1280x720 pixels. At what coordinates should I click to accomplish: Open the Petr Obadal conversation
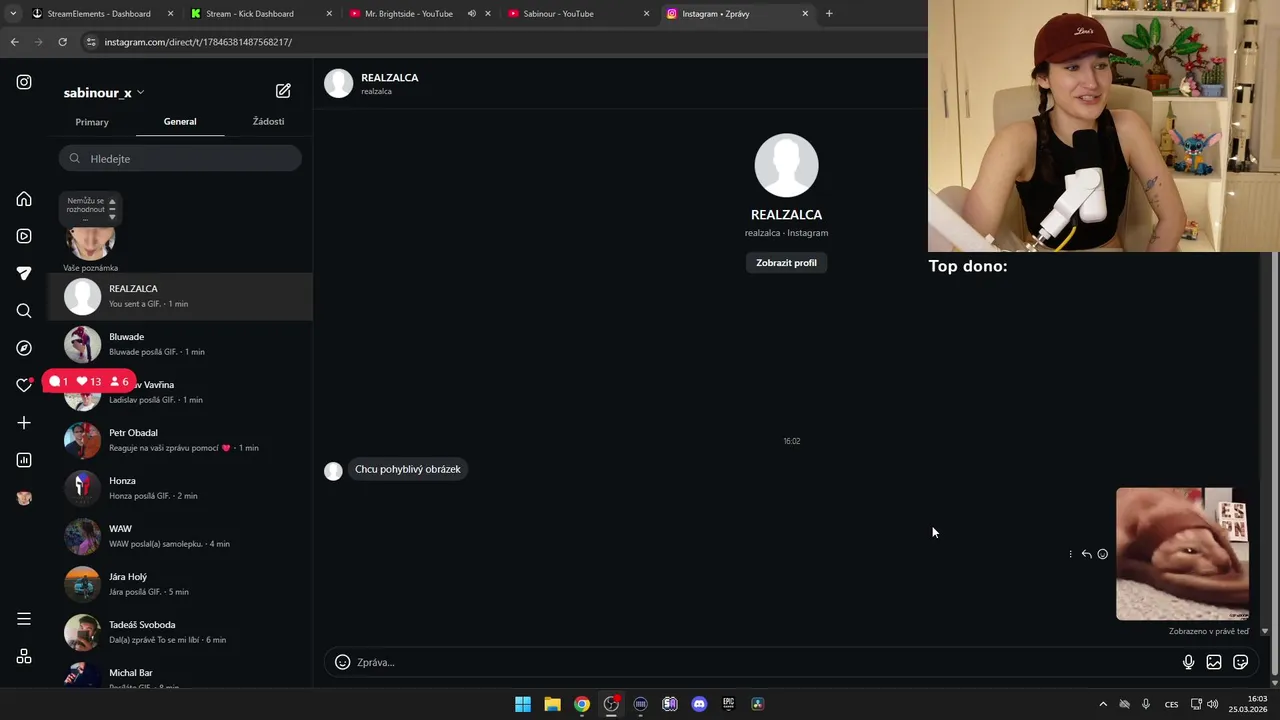point(180,440)
